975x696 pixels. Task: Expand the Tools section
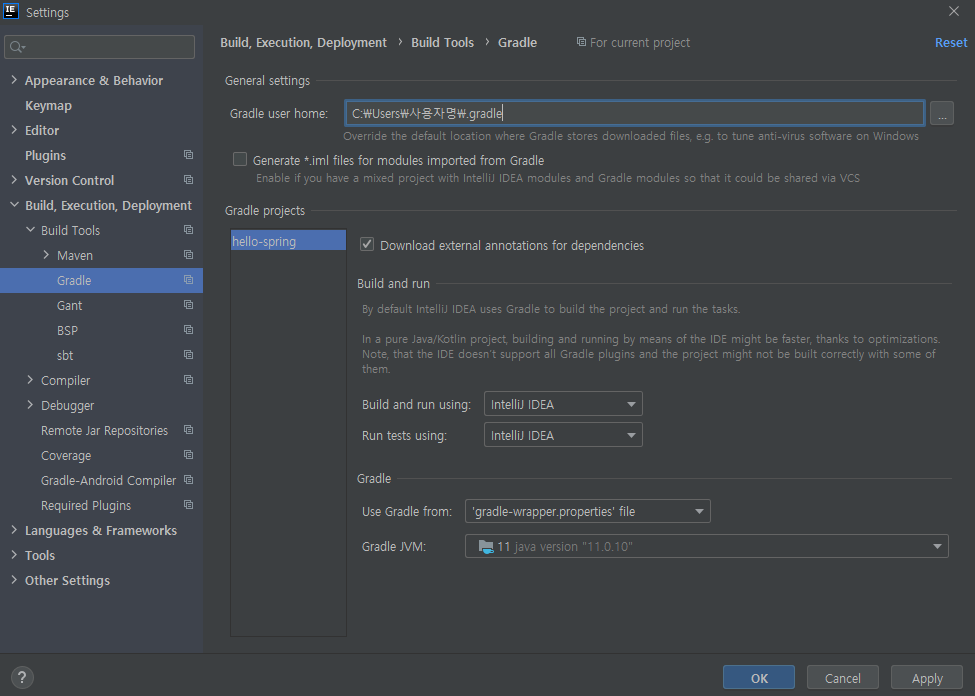coord(14,555)
